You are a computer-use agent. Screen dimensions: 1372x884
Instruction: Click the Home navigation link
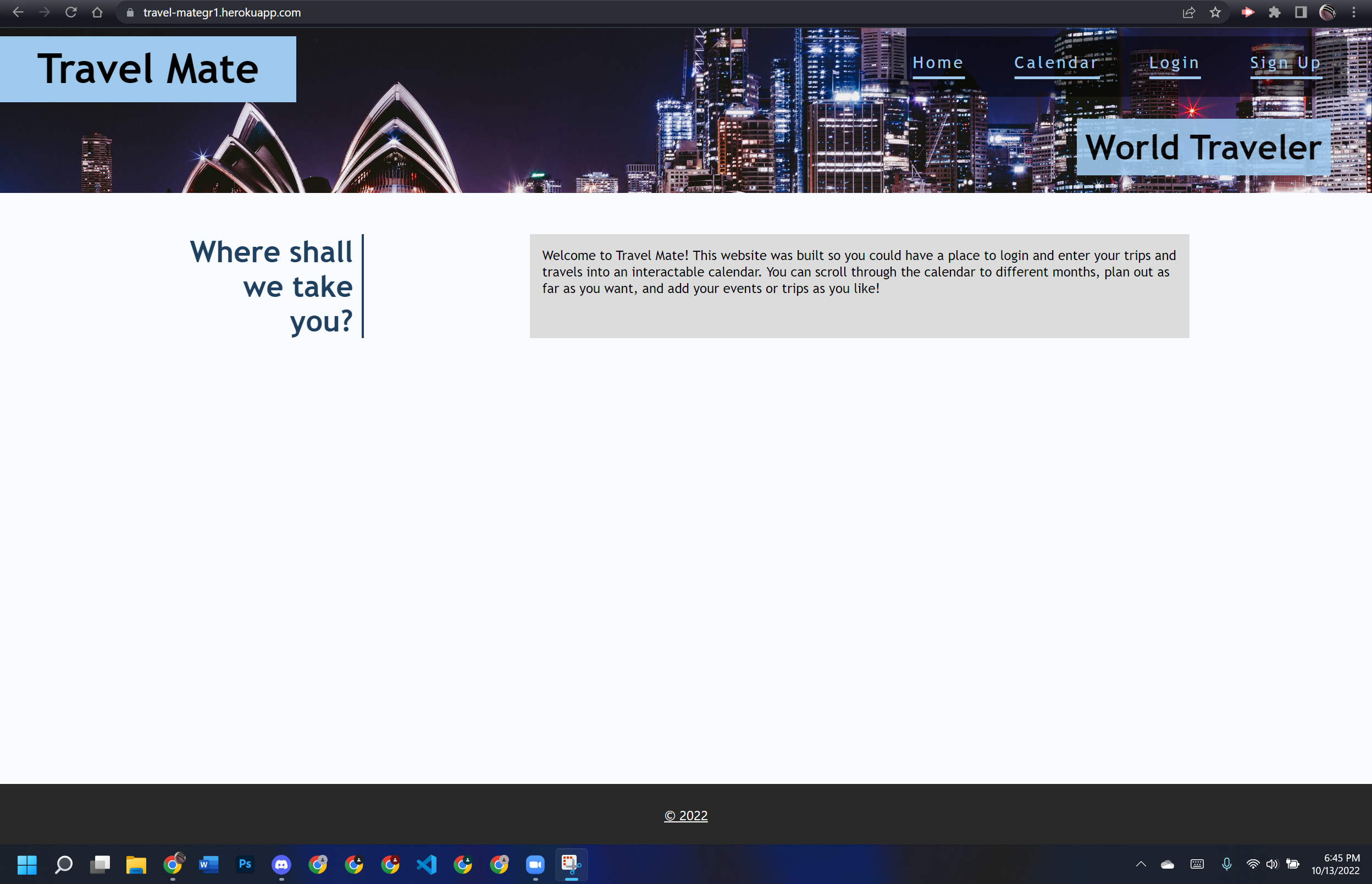click(x=938, y=62)
